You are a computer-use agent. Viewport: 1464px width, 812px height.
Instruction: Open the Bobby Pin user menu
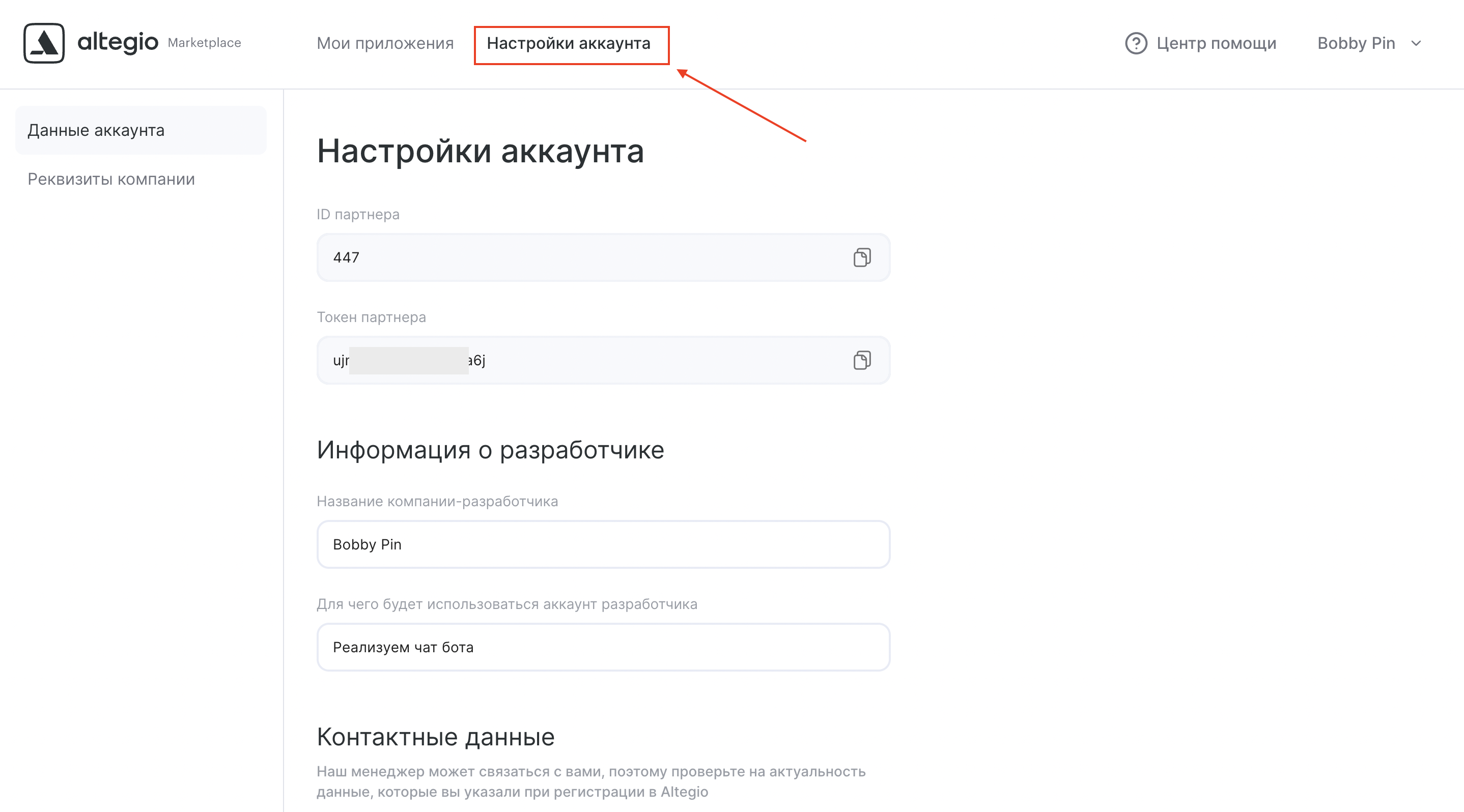pos(1356,43)
